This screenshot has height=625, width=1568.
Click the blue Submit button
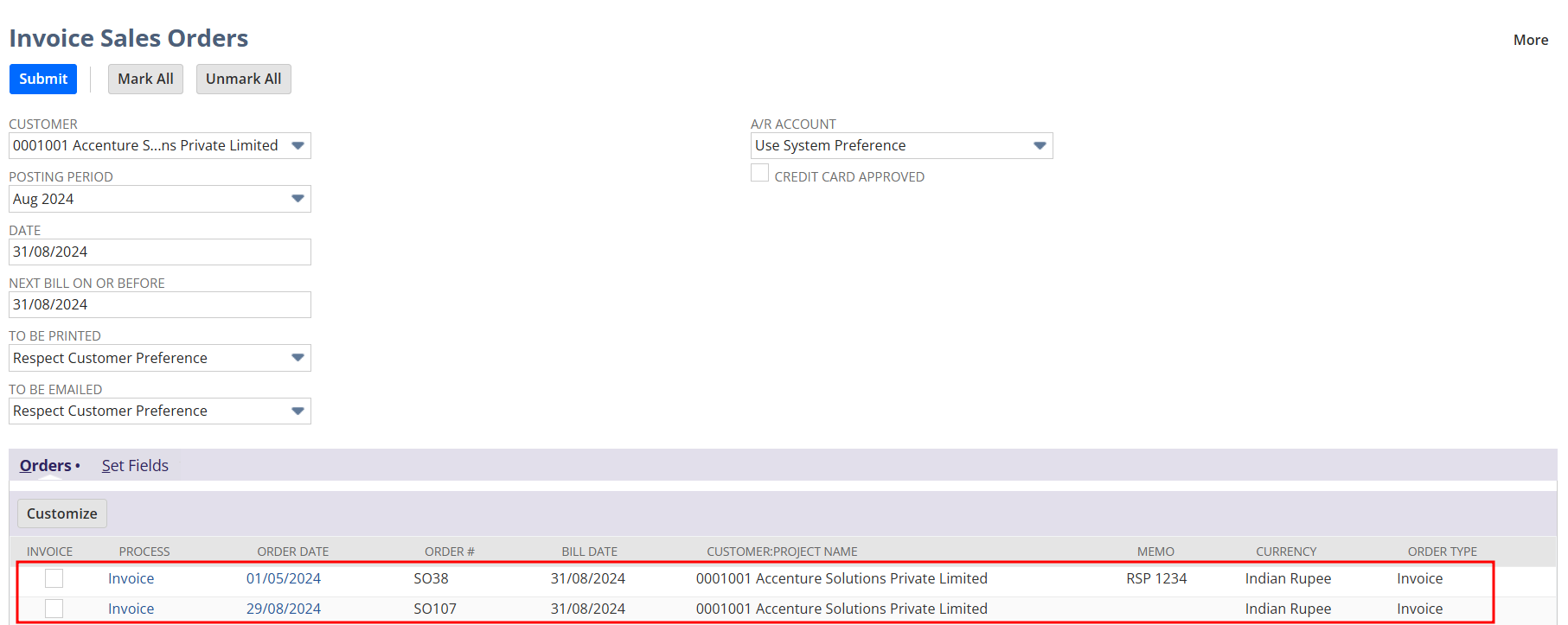click(43, 79)
